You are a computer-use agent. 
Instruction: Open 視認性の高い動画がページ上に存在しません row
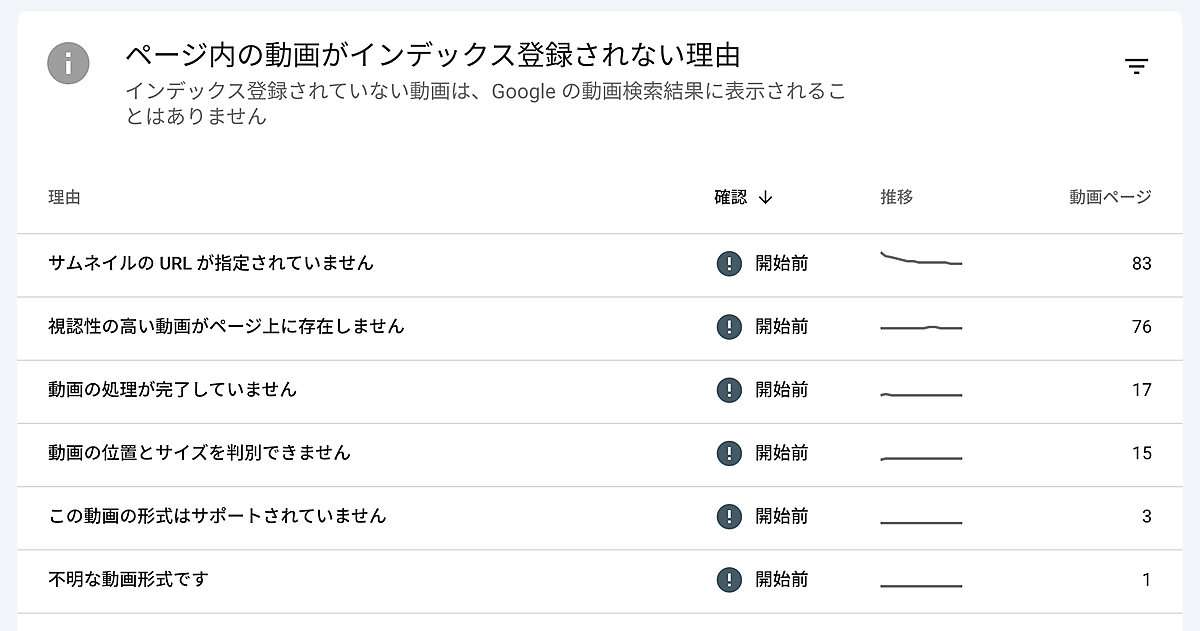coord(226,327)
